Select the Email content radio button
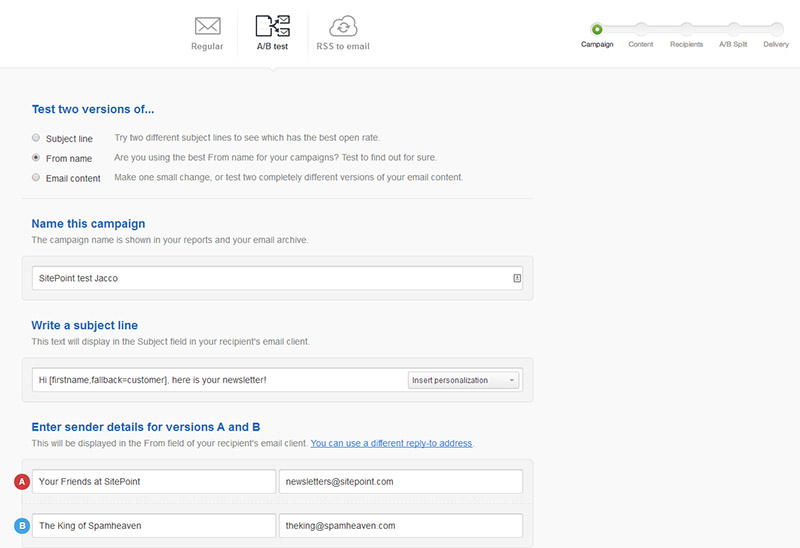The image size is (800, 548). [36, 178]
